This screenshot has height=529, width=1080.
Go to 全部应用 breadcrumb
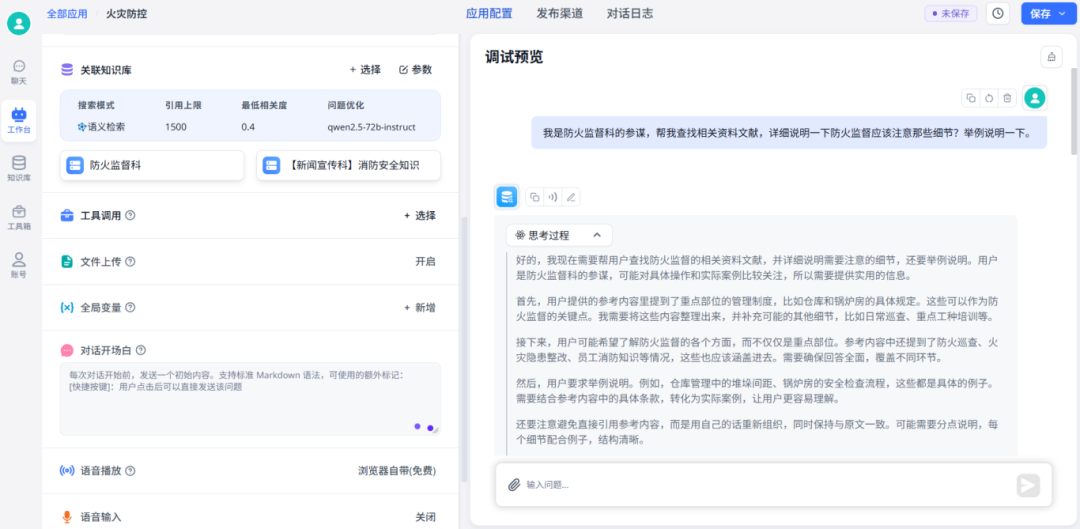(68, 13)
